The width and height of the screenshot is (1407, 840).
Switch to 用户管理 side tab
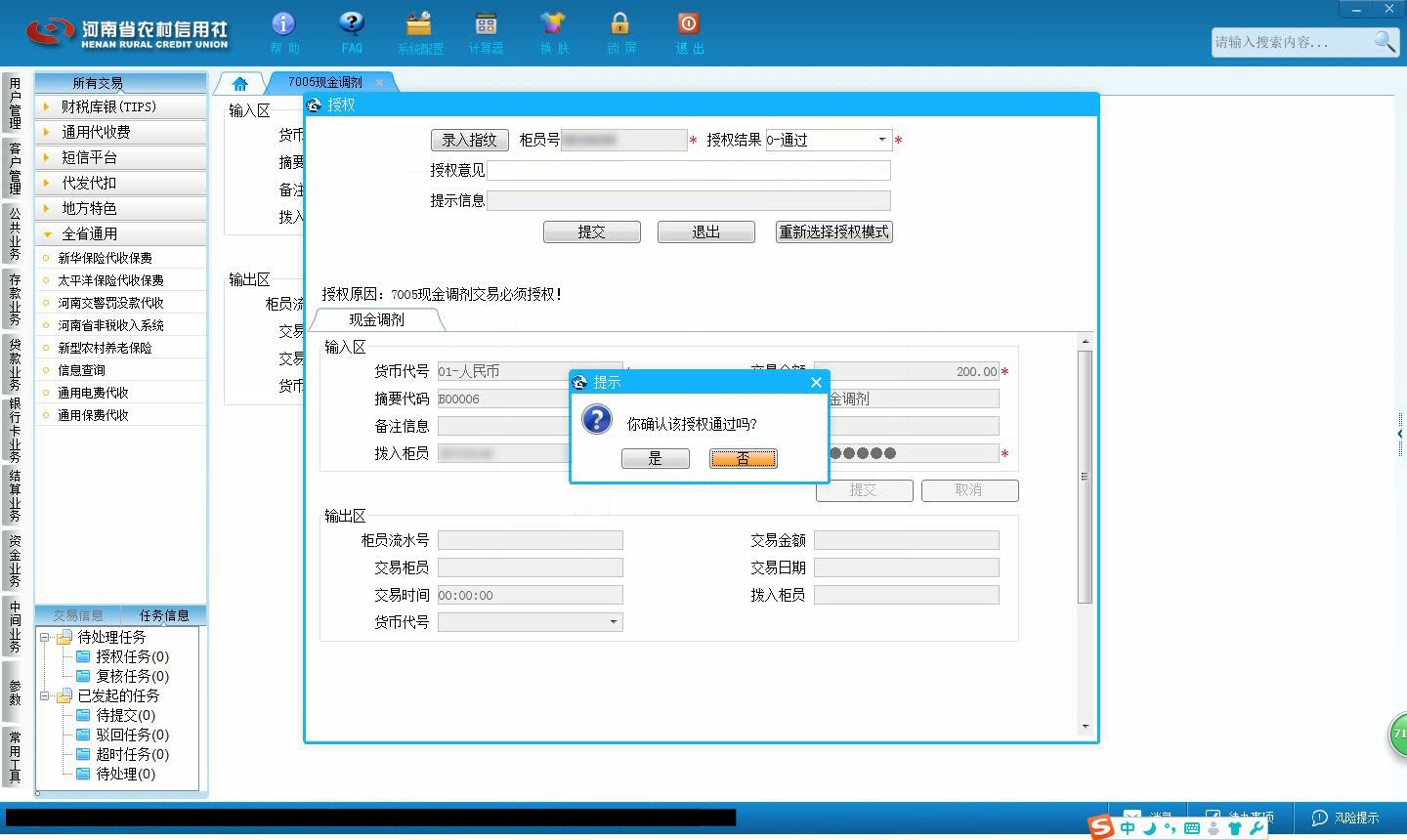tap(15, 104)
